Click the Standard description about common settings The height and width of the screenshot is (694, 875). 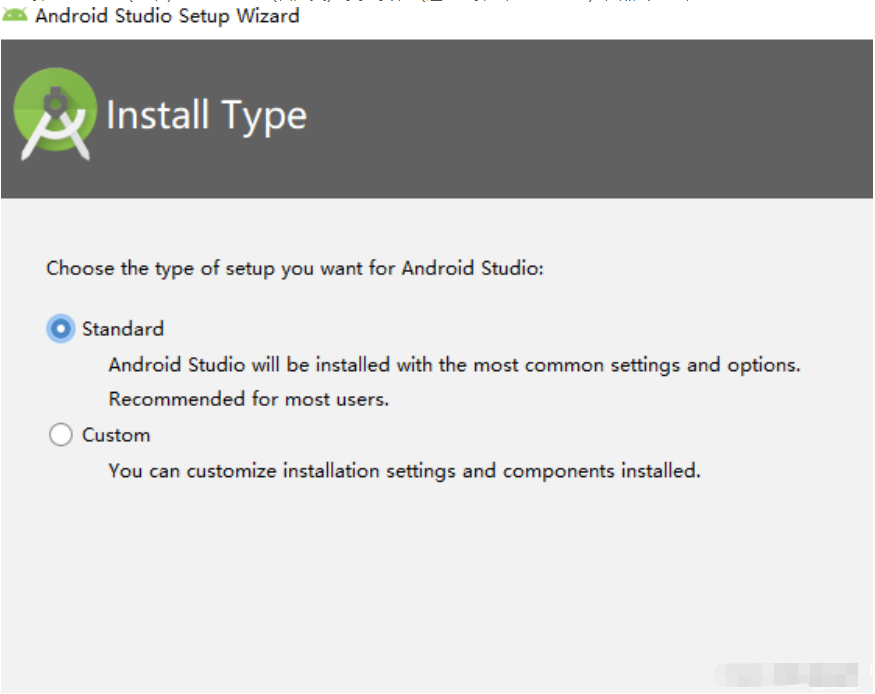pyautogui.click(x=454, y=365)
